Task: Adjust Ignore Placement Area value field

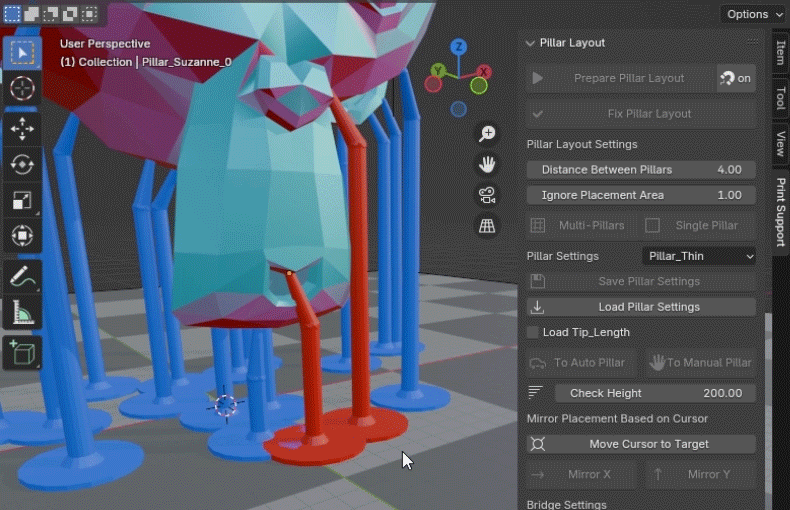Action: (641, 195)
